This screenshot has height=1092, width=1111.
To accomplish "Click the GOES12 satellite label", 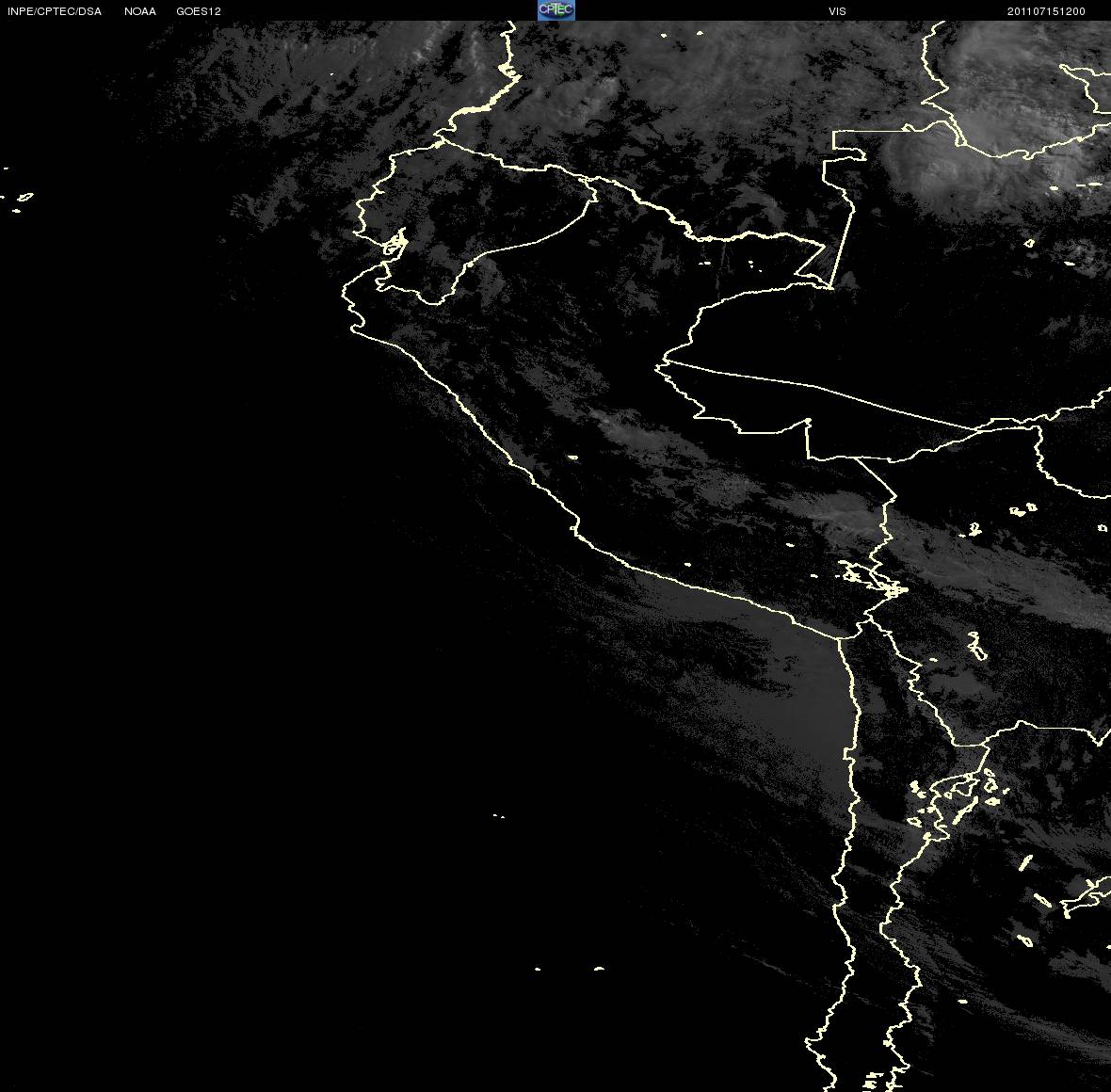I will pyautogui.click(x=199, y=11).
